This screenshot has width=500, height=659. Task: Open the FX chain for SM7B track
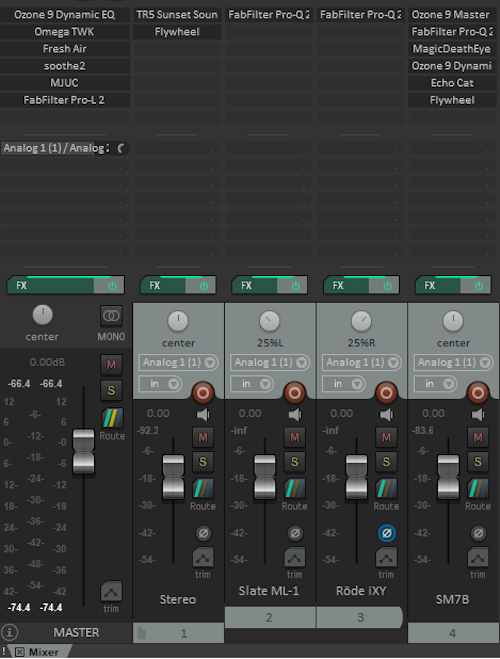click(438, 286)
